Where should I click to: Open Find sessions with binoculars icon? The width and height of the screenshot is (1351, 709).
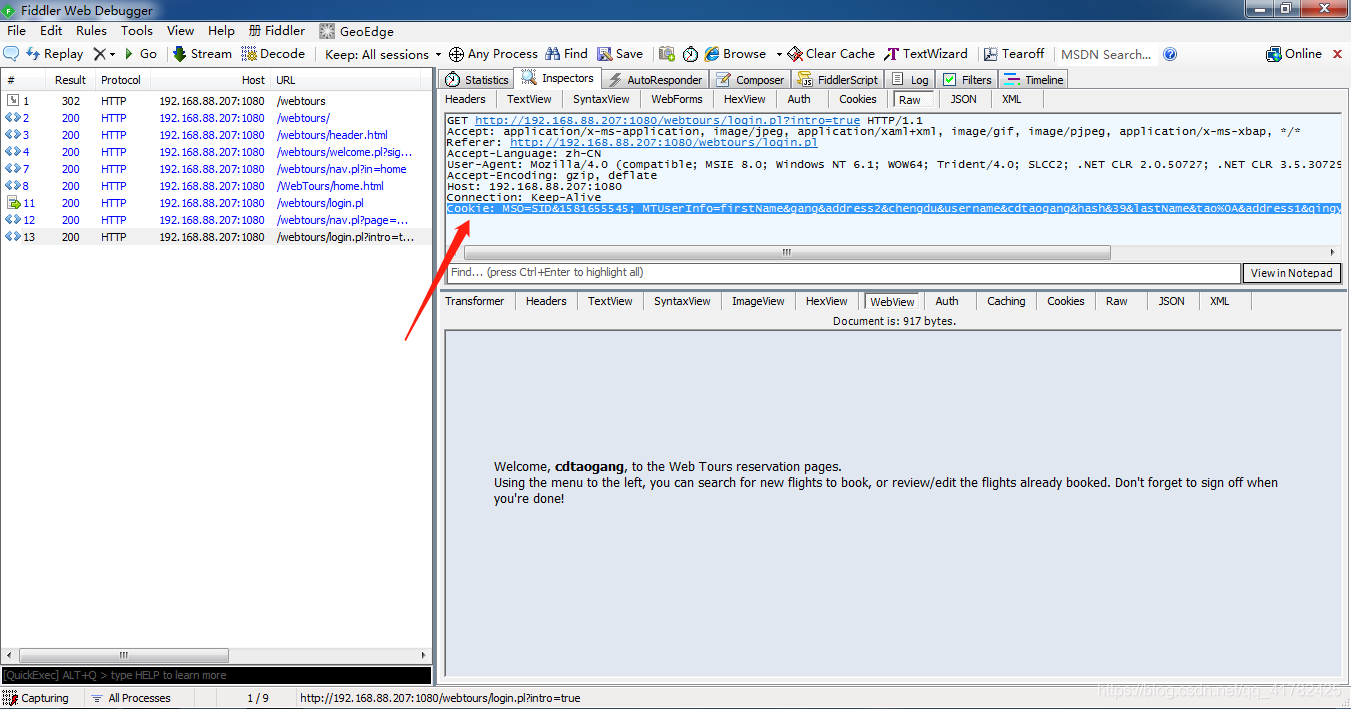click(566, 54)
